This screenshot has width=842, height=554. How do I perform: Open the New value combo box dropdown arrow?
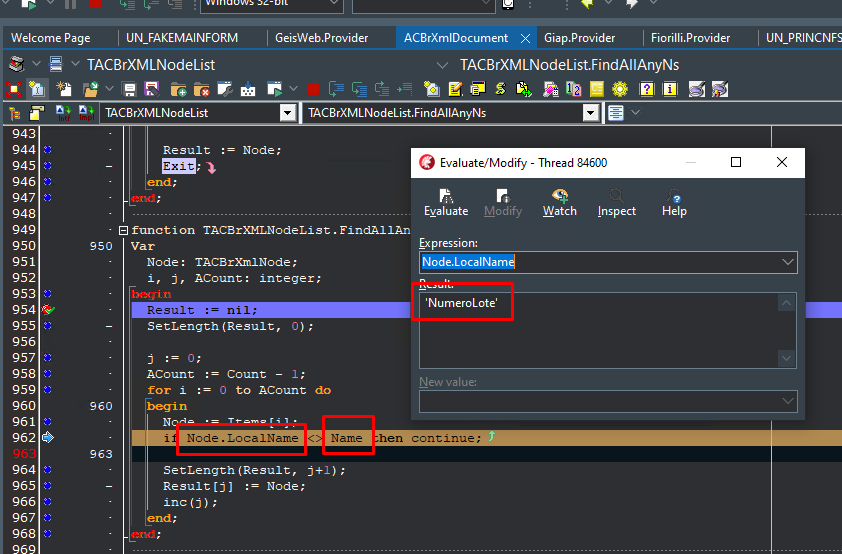[x=787, y=401]
